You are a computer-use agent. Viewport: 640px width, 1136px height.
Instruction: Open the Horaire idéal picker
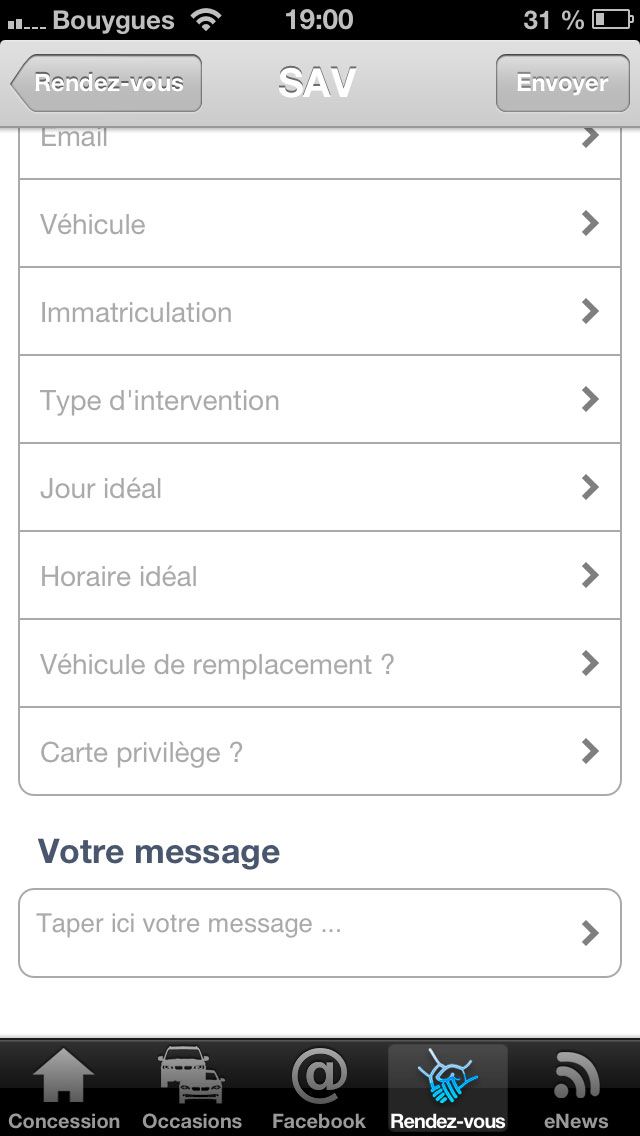320,576
